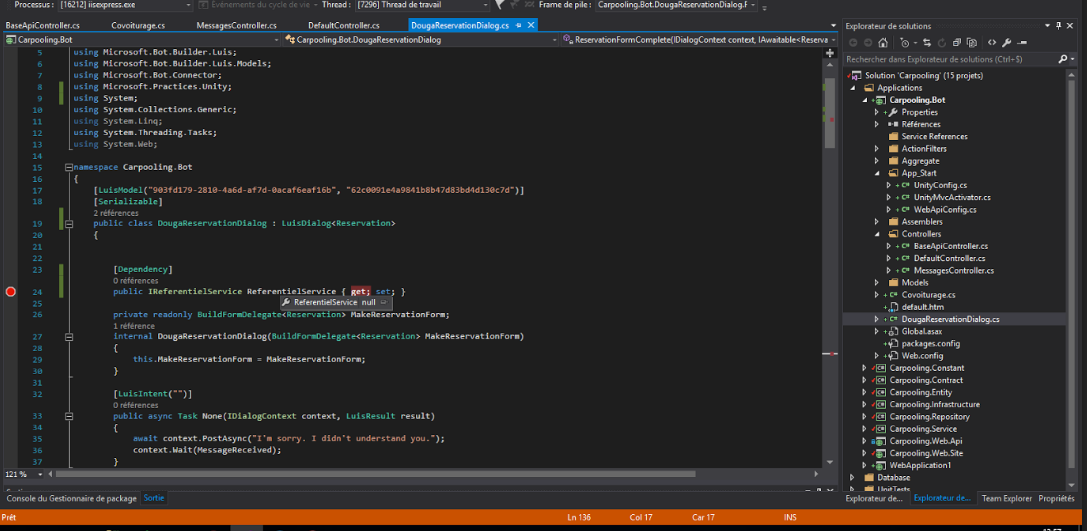Image resolution: width=1087 pixels, height=531 pixels.
Task: Click '0 références' above the None method
Action: coord(136,405)
